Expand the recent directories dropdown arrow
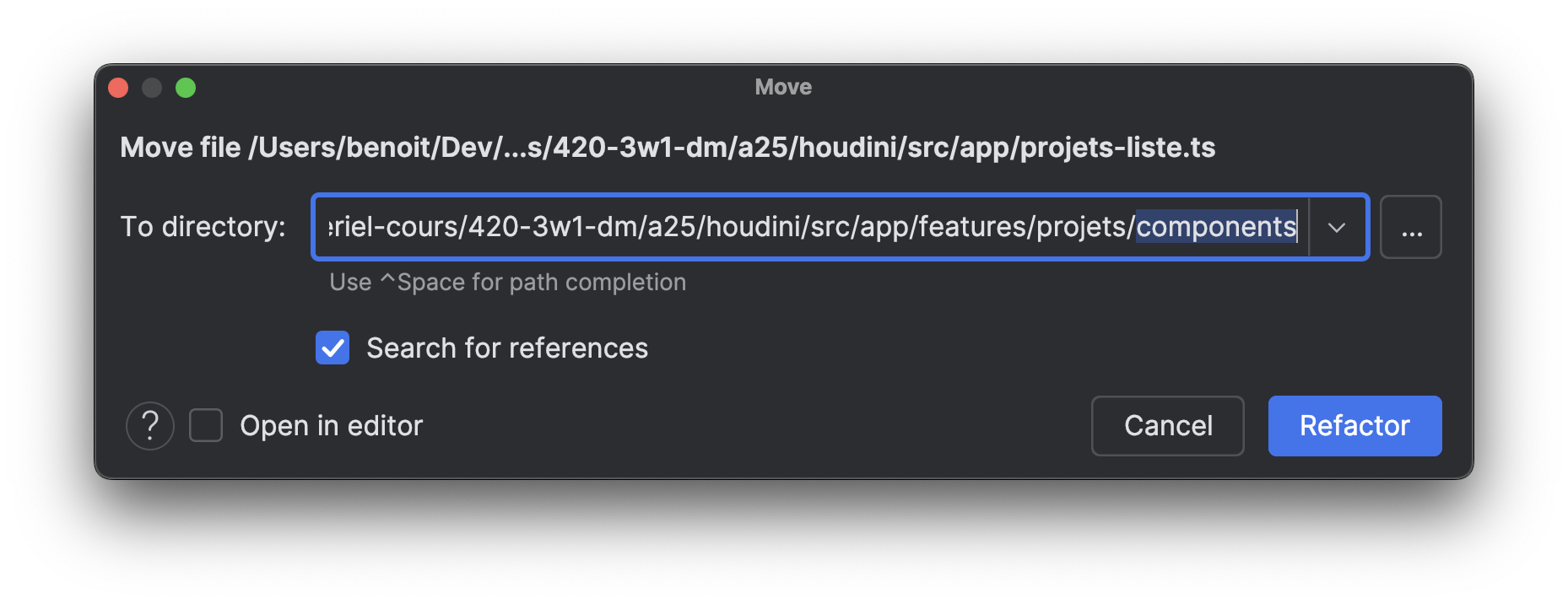The image size is (1568, 604). coord(1337,228)
